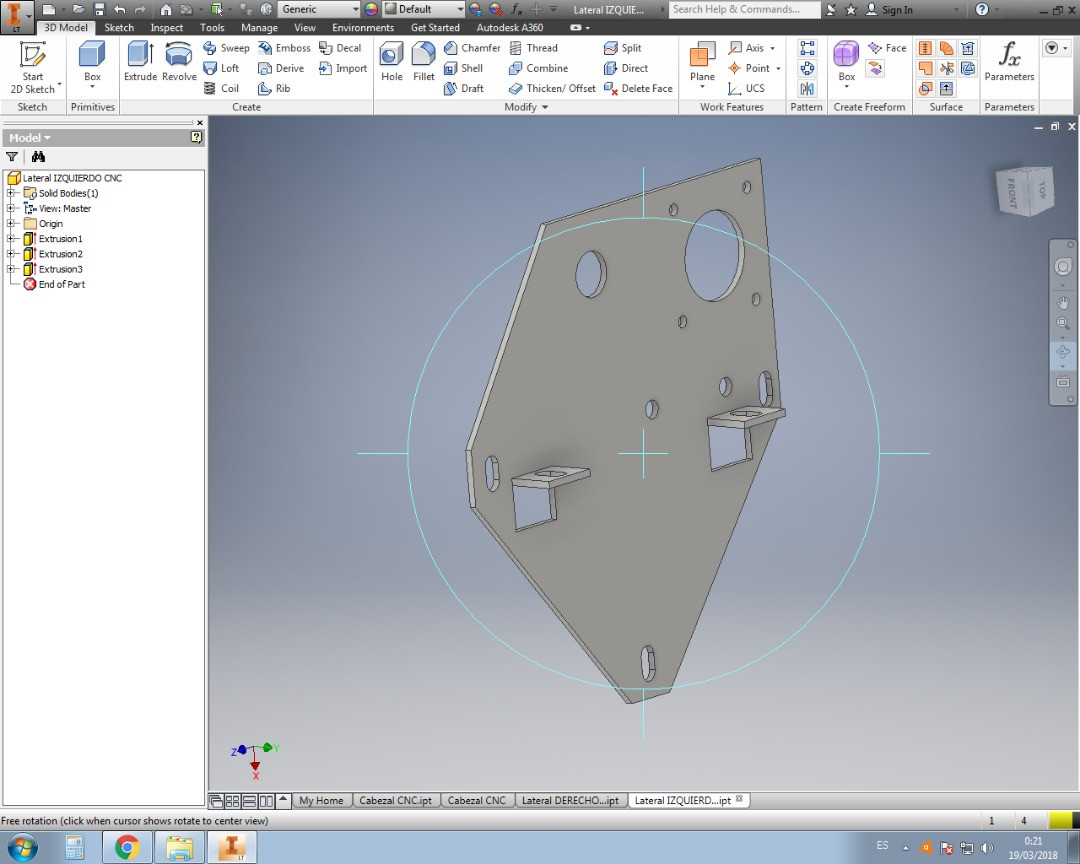Choose the Sweep command
Screen dimensions: 1080x864
point(226,48)
